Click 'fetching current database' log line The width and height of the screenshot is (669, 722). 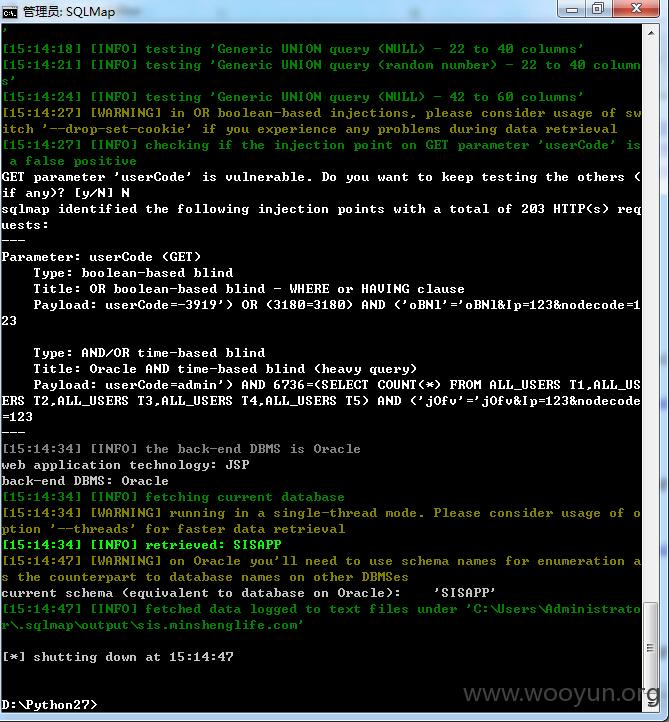173,497
